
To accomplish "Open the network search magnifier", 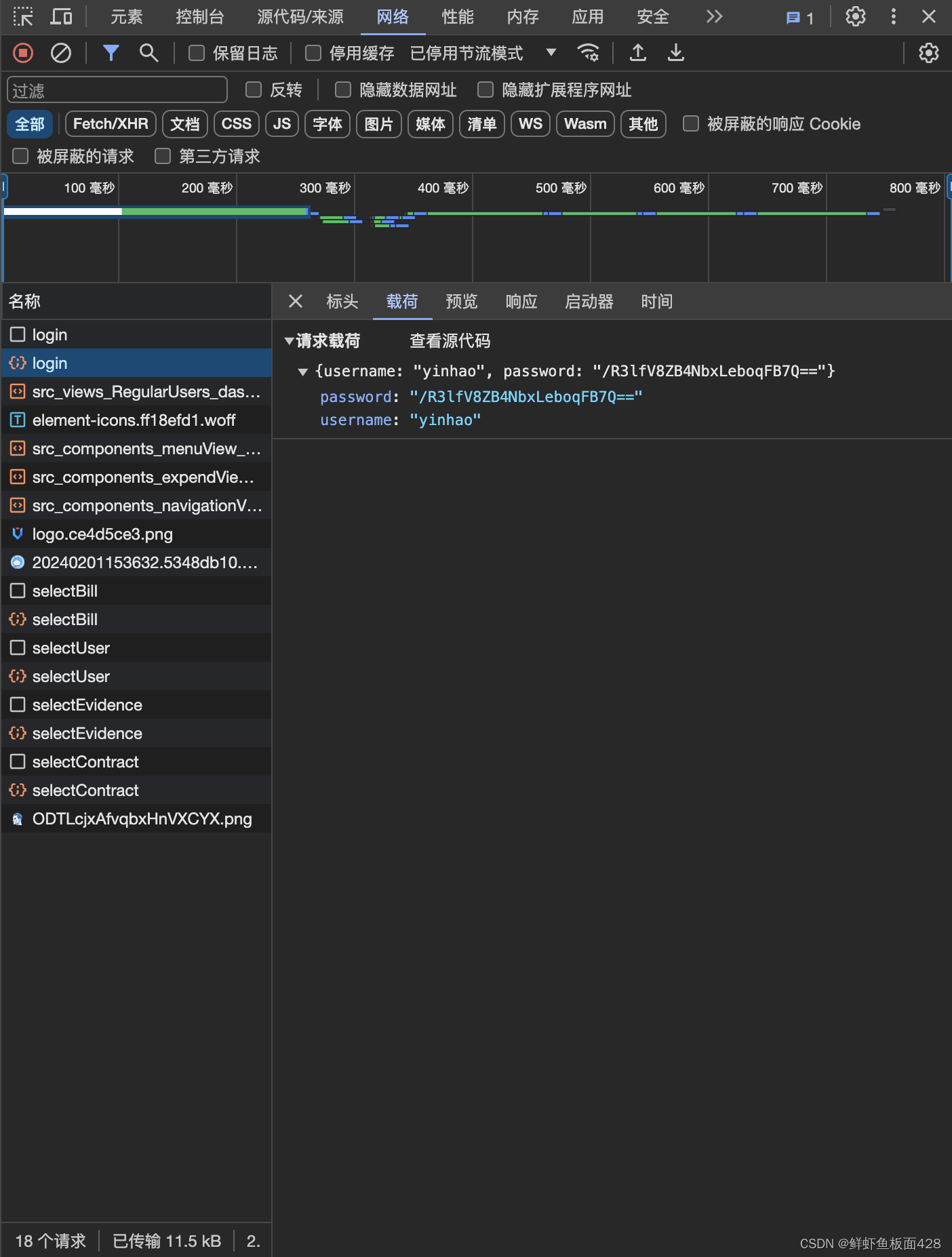I will (148, 53).
